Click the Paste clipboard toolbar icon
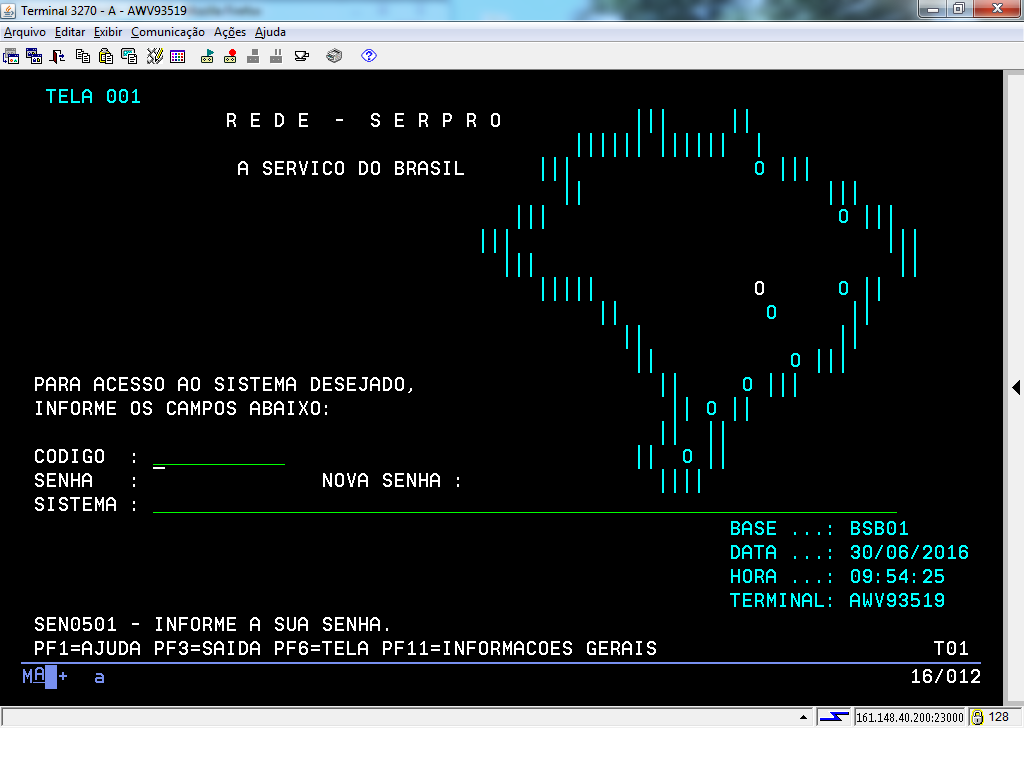 tap(106, 56)
